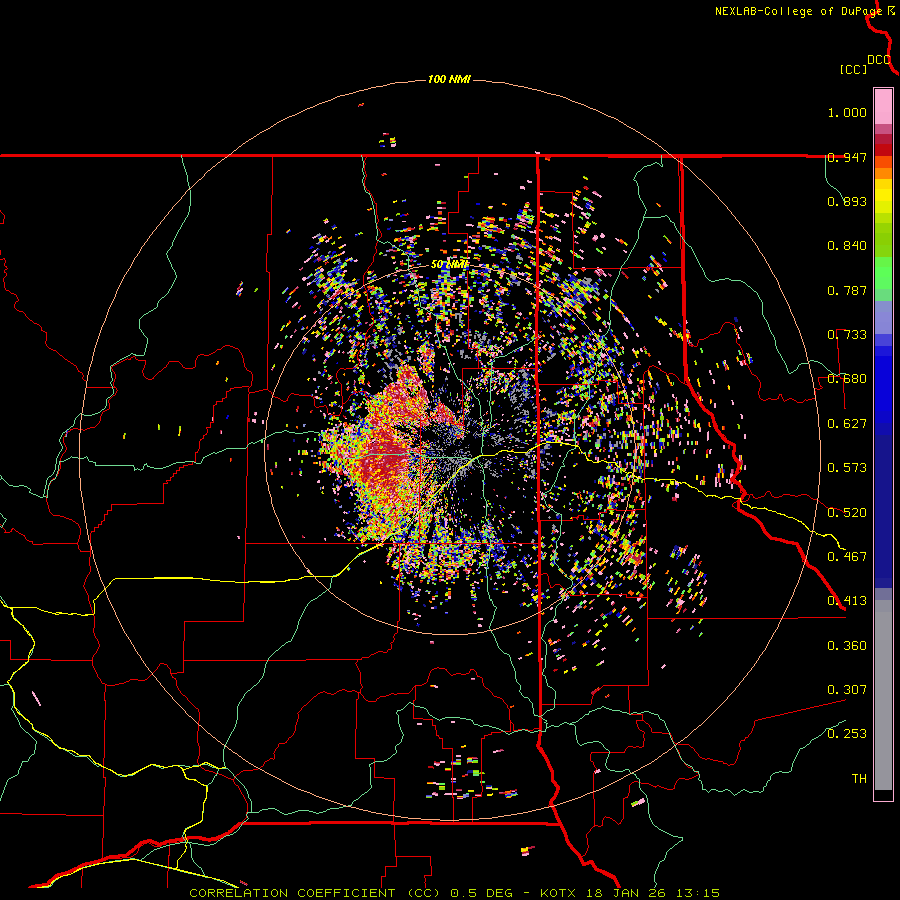The height and width of the screenshot is (900, 900).
Task: Select the 0.893 scale value
Action: point(847,201)
